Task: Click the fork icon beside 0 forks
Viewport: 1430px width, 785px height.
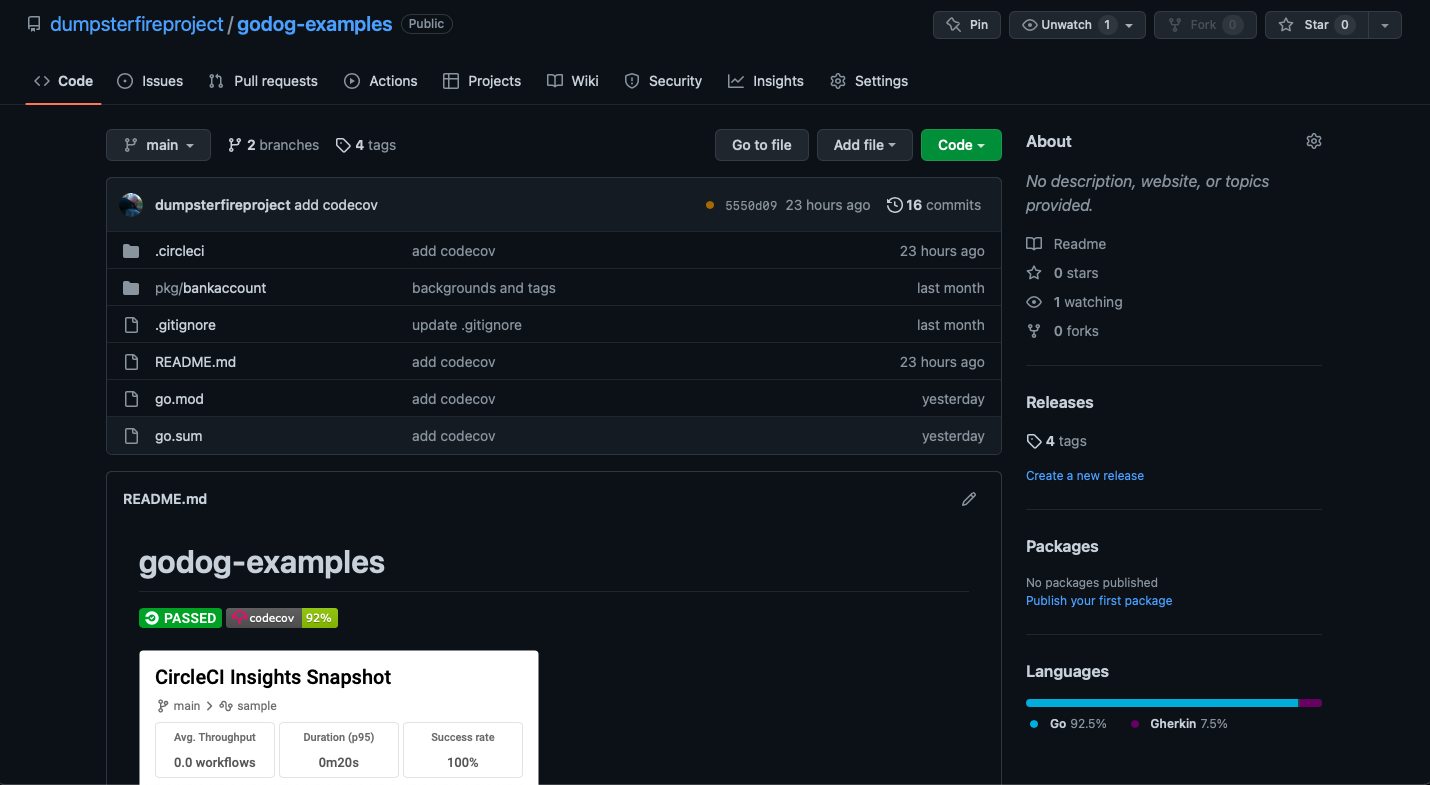Action: (x=1034, y=331)
